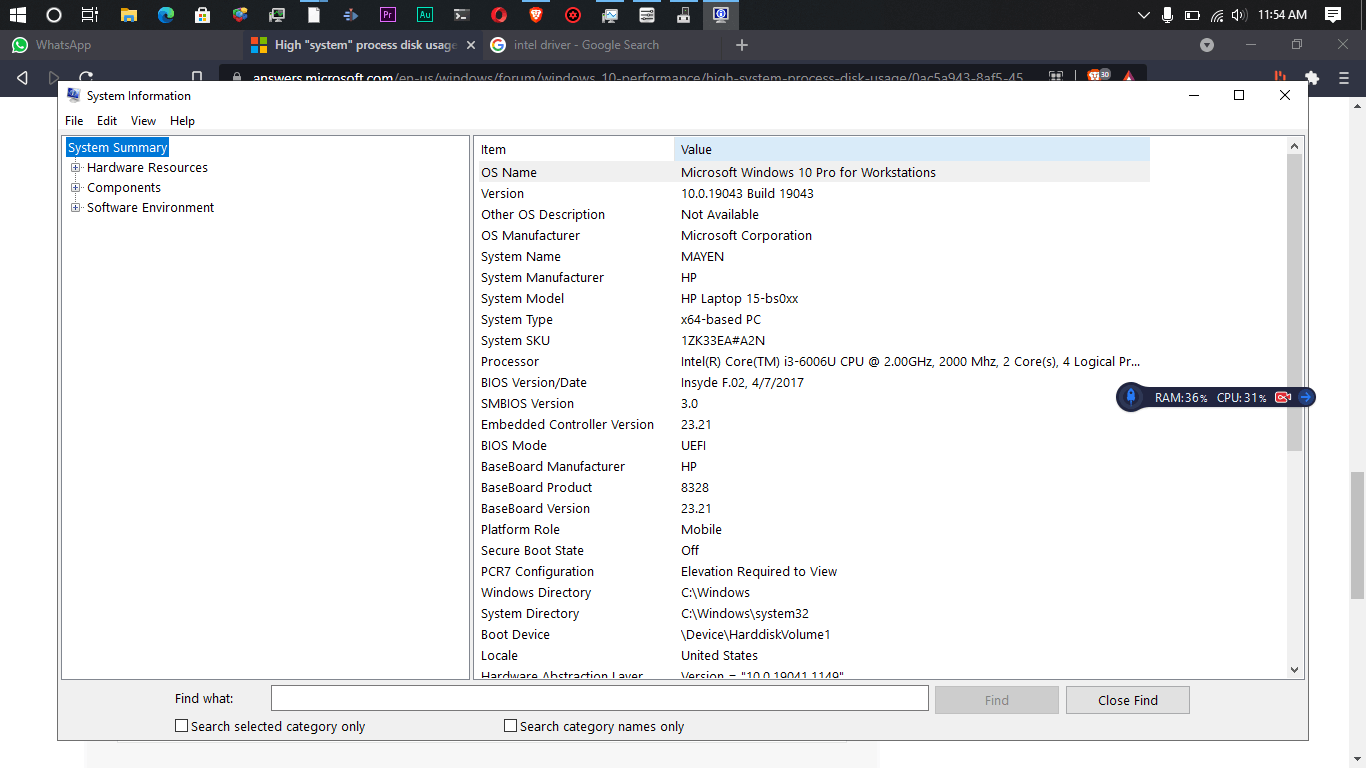Open the browser extensions puzzle icon
Image resolution: width=1366 pixels, height=768 pixels.
click(1312, 77)
